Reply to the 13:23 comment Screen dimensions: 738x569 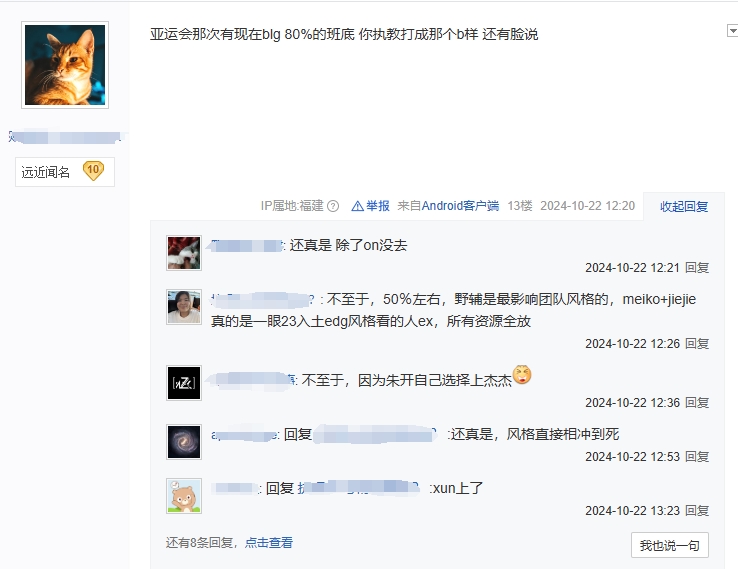click(697, 511)
